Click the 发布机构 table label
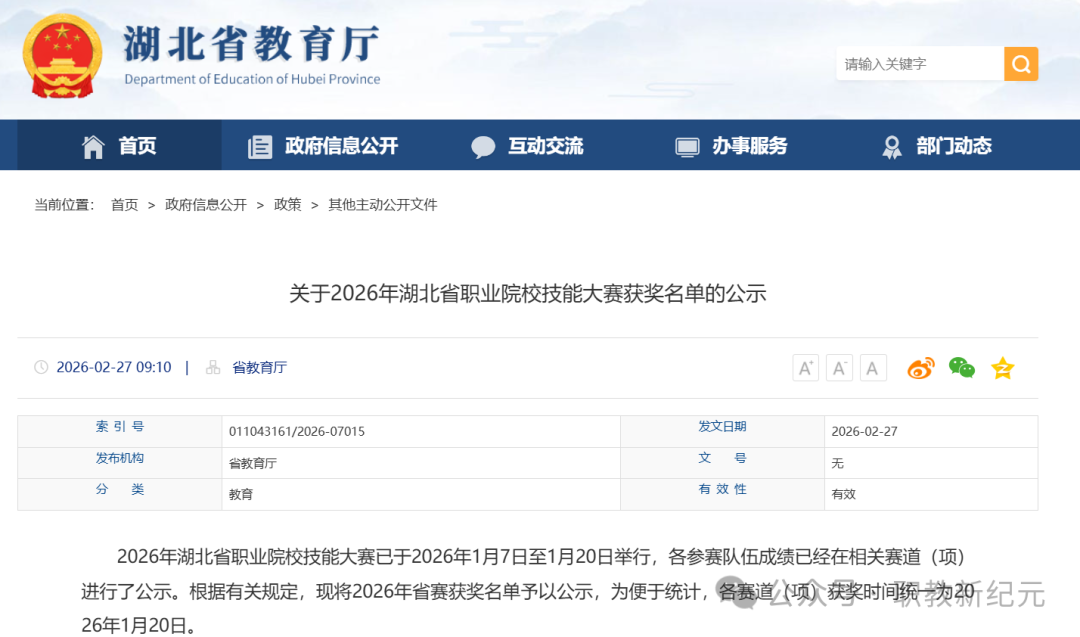This screenshot has height=637, width=1080. 120,458
